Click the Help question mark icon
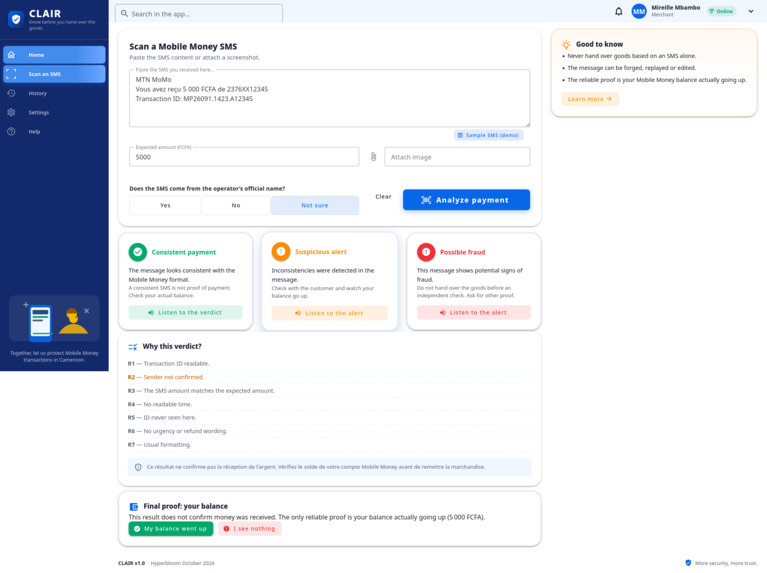Screen dimensions: 767x573 tap(11, 131)
